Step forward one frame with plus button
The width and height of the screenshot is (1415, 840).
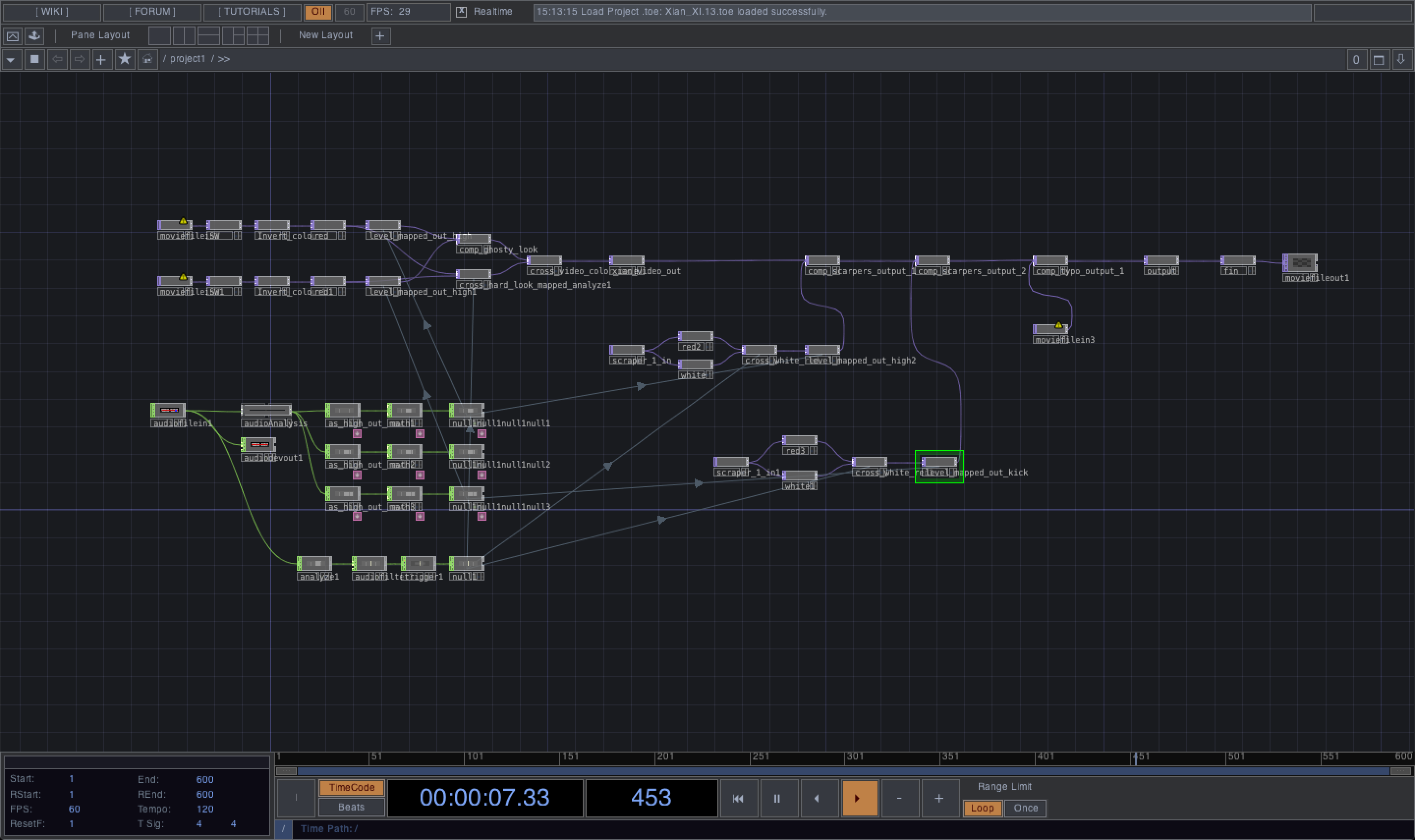click(x=939, y=798)
